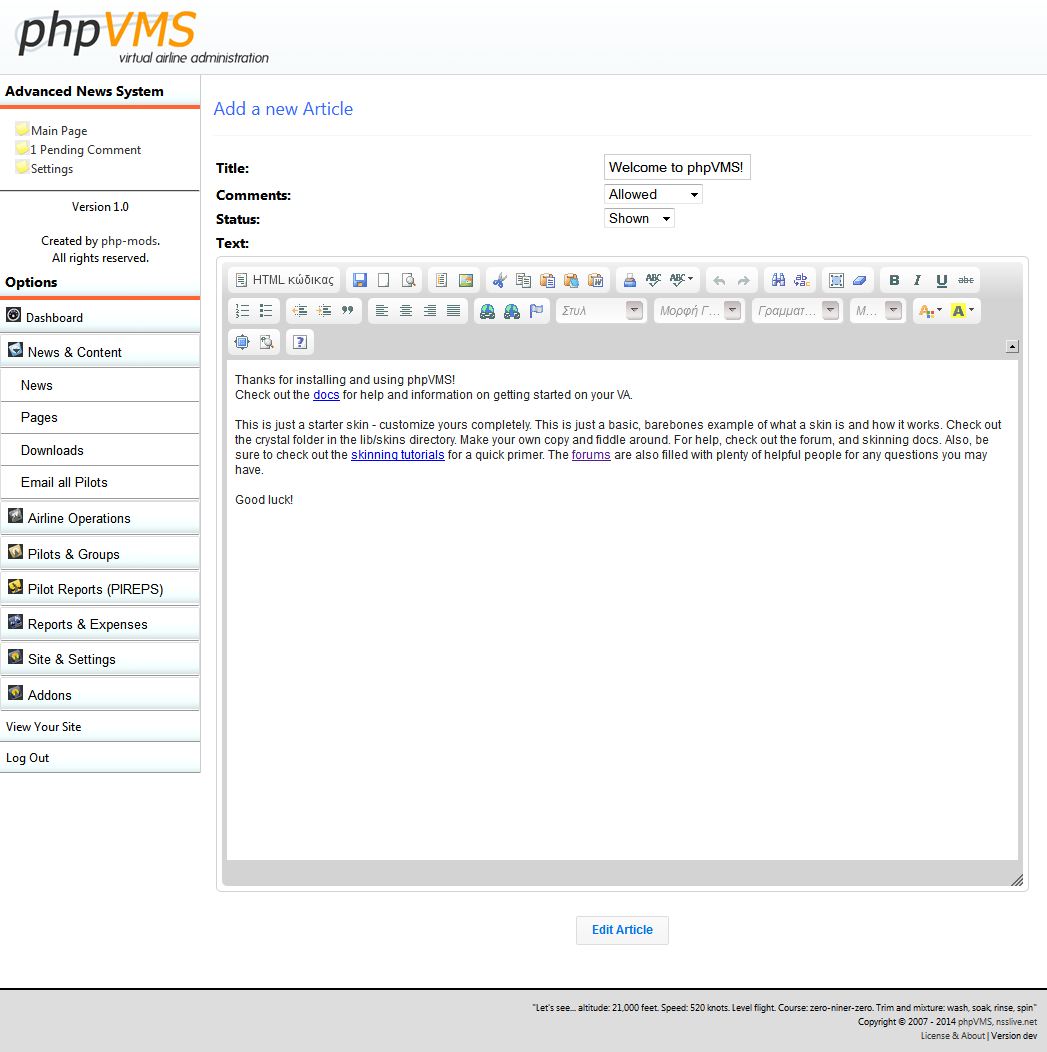Toggle underline formatting
This screenshot has width=1047, height=1052.
tap(942, 280)
